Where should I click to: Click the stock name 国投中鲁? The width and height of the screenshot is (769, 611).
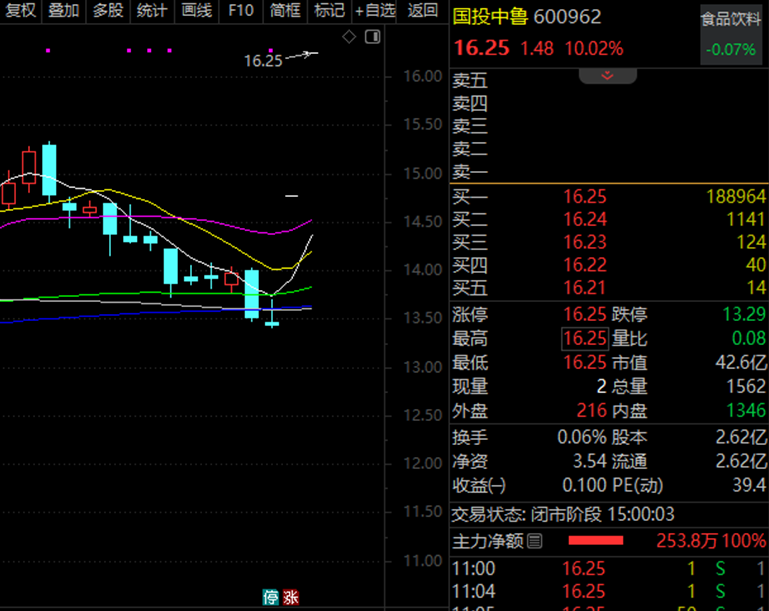point(490,17)
